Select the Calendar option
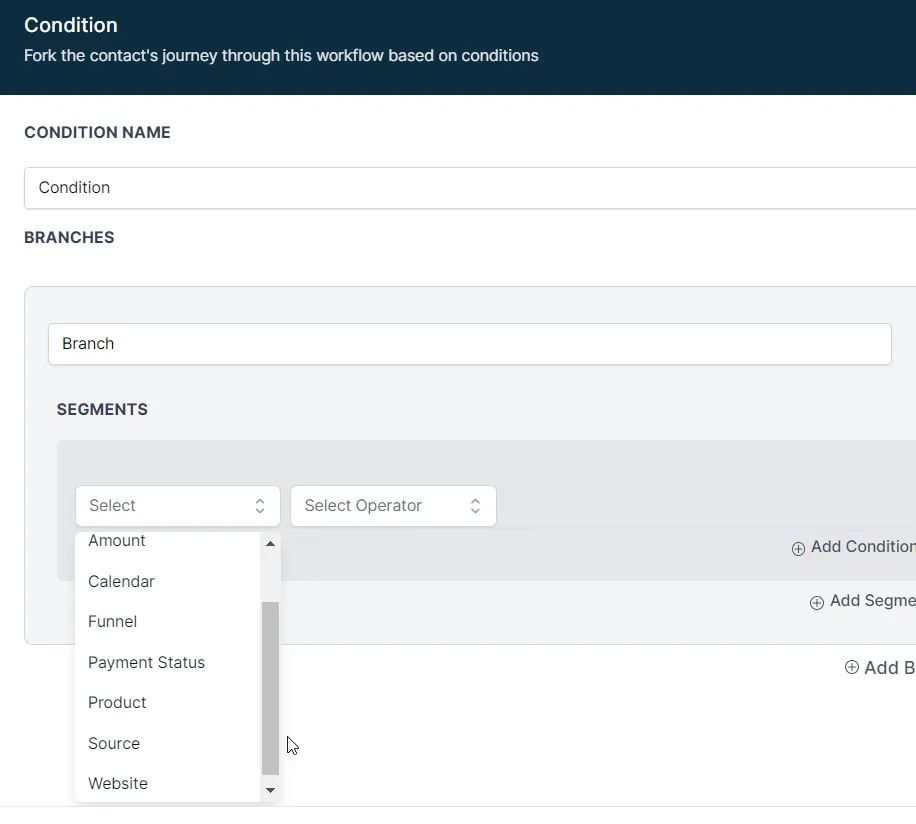The width and height of the screenshot is (916, 824). pyautogui.click(x=121, y=581)
